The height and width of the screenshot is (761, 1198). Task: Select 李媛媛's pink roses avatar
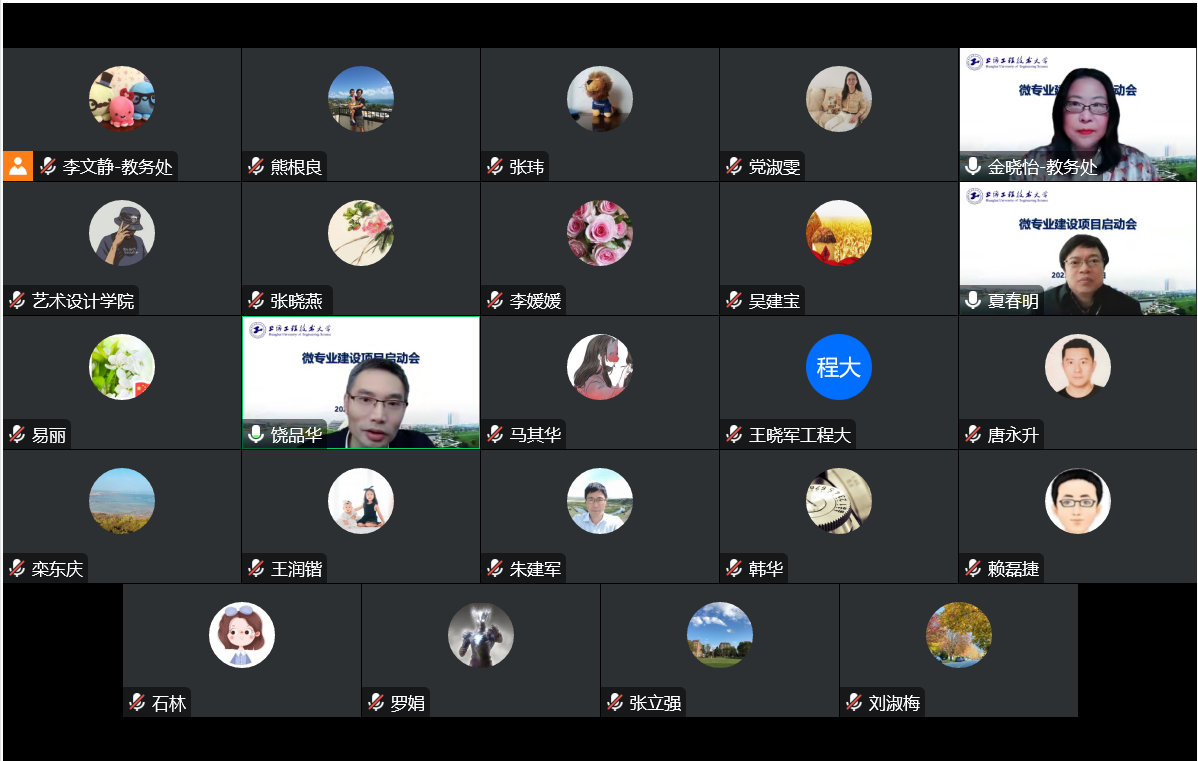tap(600, 233)
